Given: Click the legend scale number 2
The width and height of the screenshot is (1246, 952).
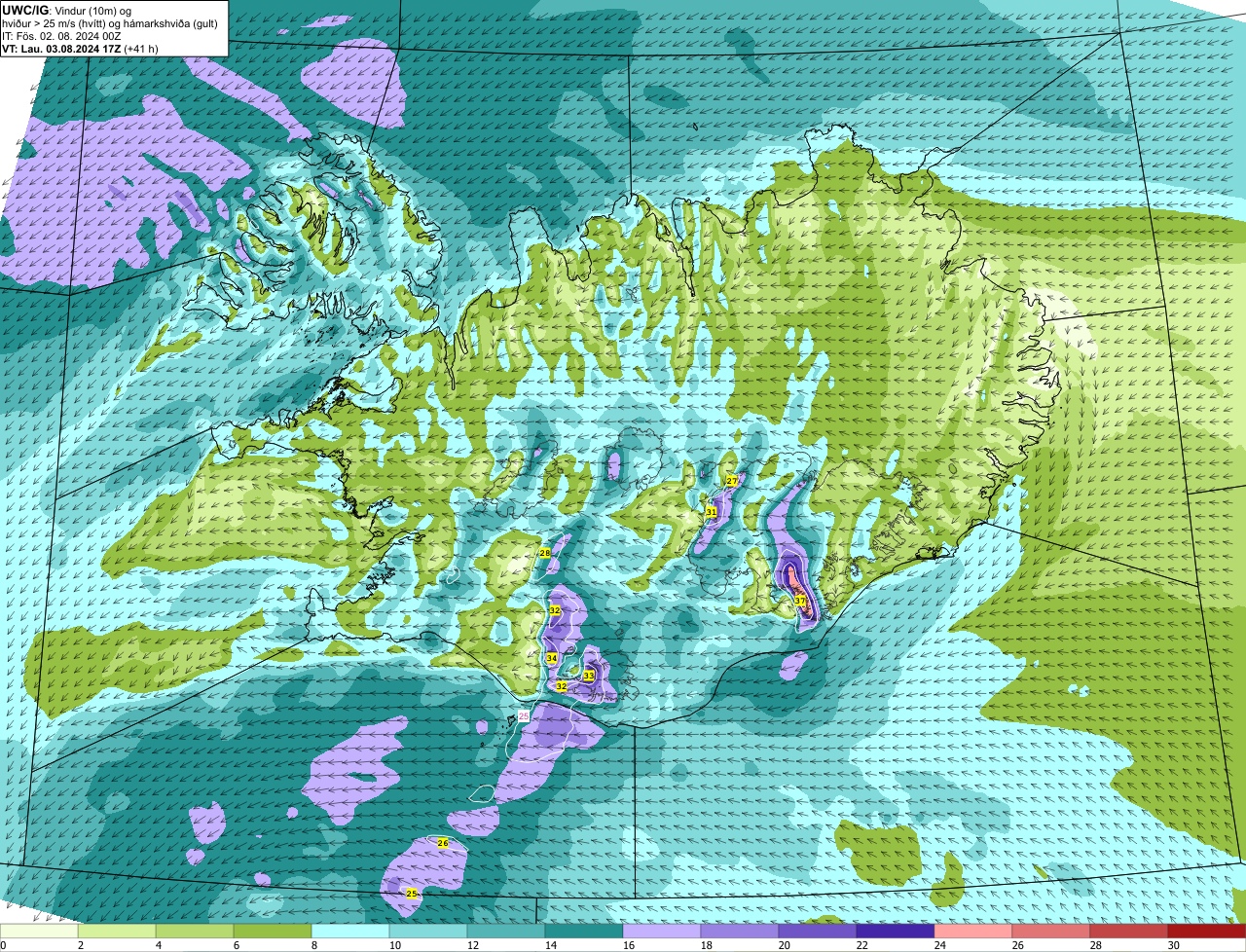Looking at the screenshot, I should [x=80, y=945].
